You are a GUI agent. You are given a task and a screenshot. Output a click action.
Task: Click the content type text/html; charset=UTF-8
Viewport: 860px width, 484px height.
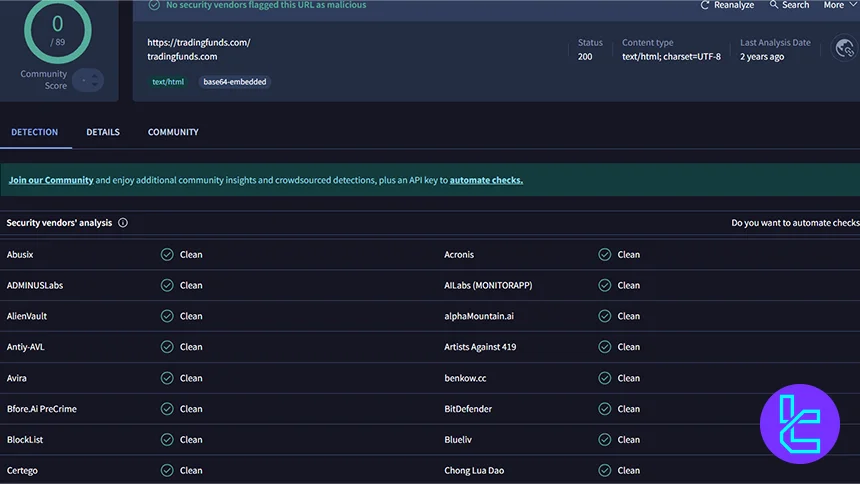tap(671, 57)
